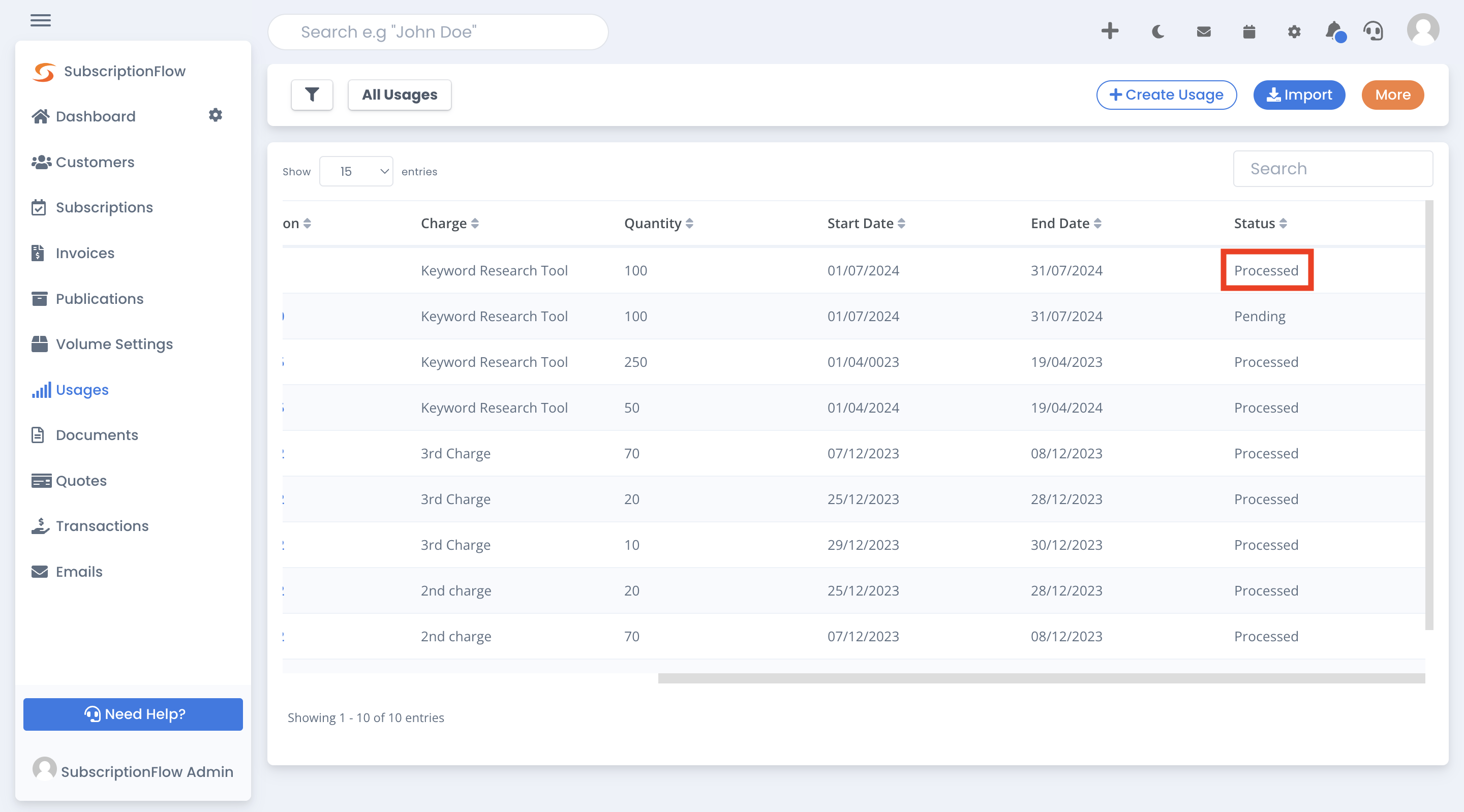Toggle dark mode moon icon
Viewport: 1464px width, 812px height.
click(1157, 32)
